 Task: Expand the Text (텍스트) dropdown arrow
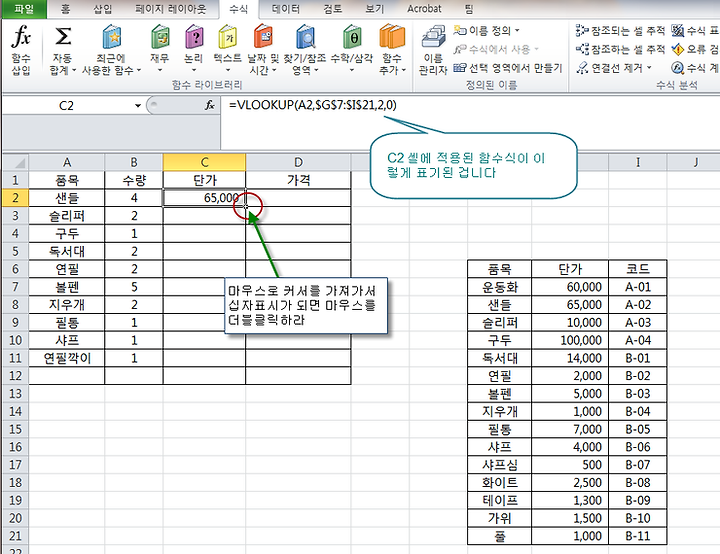click(228, 70)
